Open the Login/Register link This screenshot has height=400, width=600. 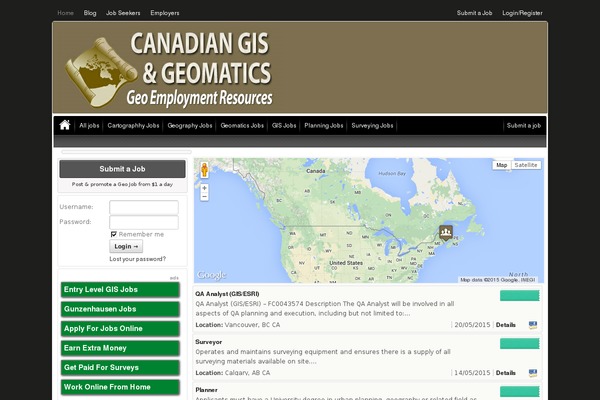point(522,13)
